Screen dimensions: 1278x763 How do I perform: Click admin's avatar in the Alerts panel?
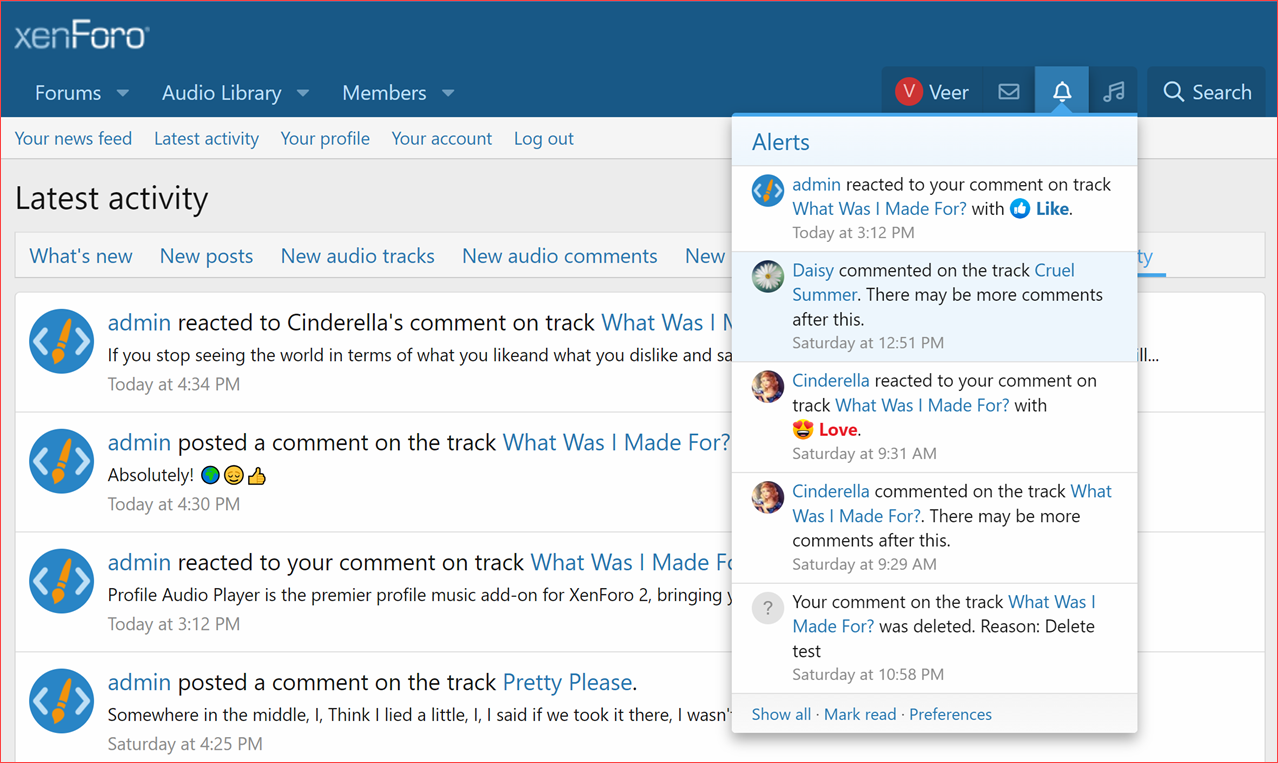pyautogui.click(x=767, y=190)
